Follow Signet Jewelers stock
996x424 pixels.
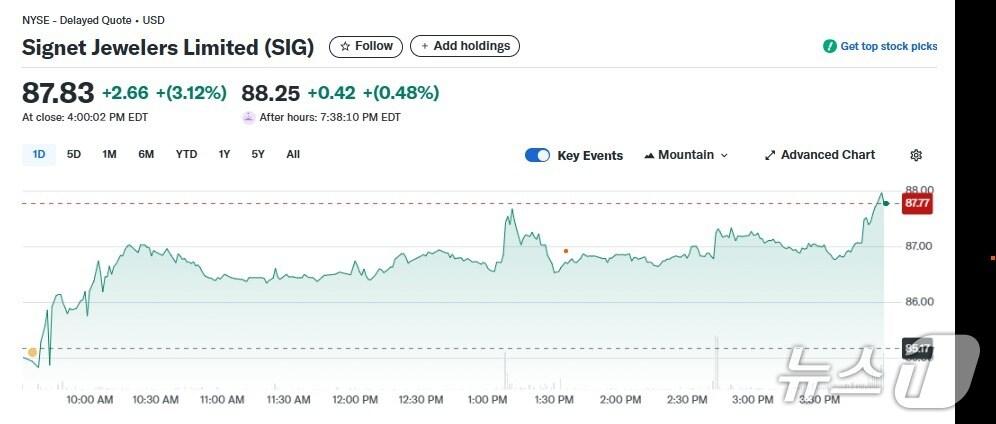(x=366, y=46)
